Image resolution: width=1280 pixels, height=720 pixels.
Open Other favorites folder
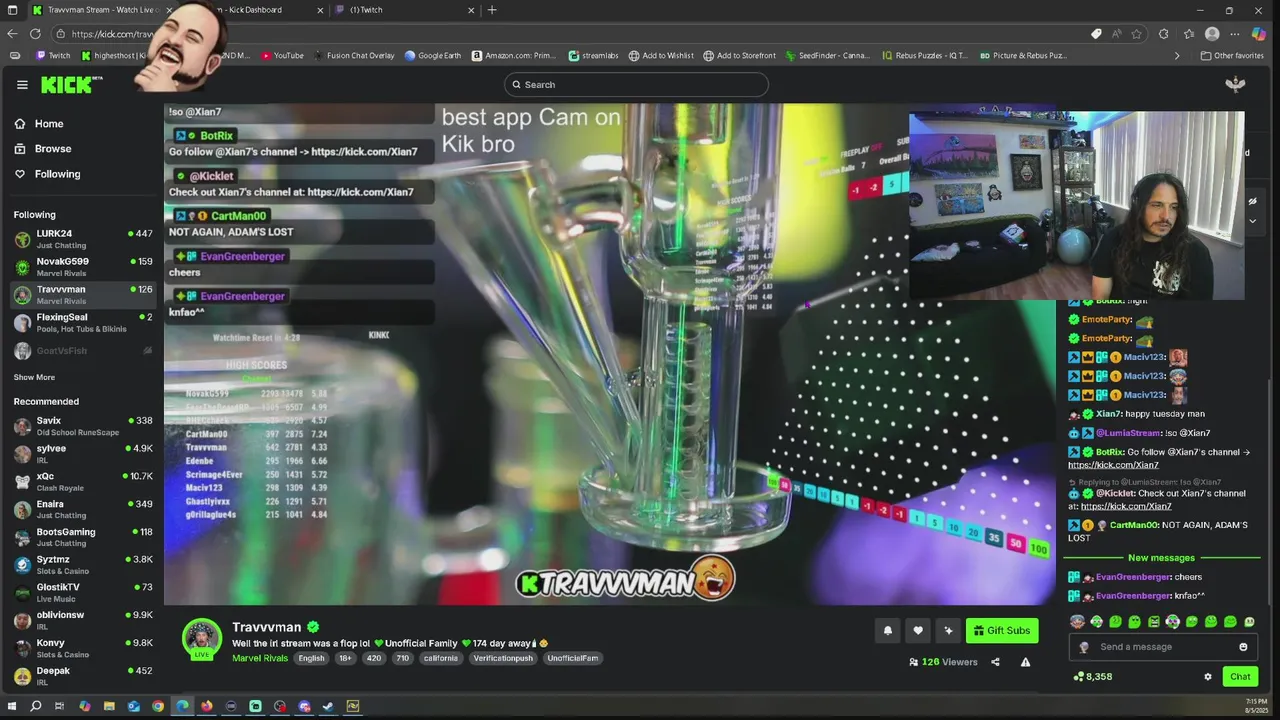click(x=1232, y=56)
